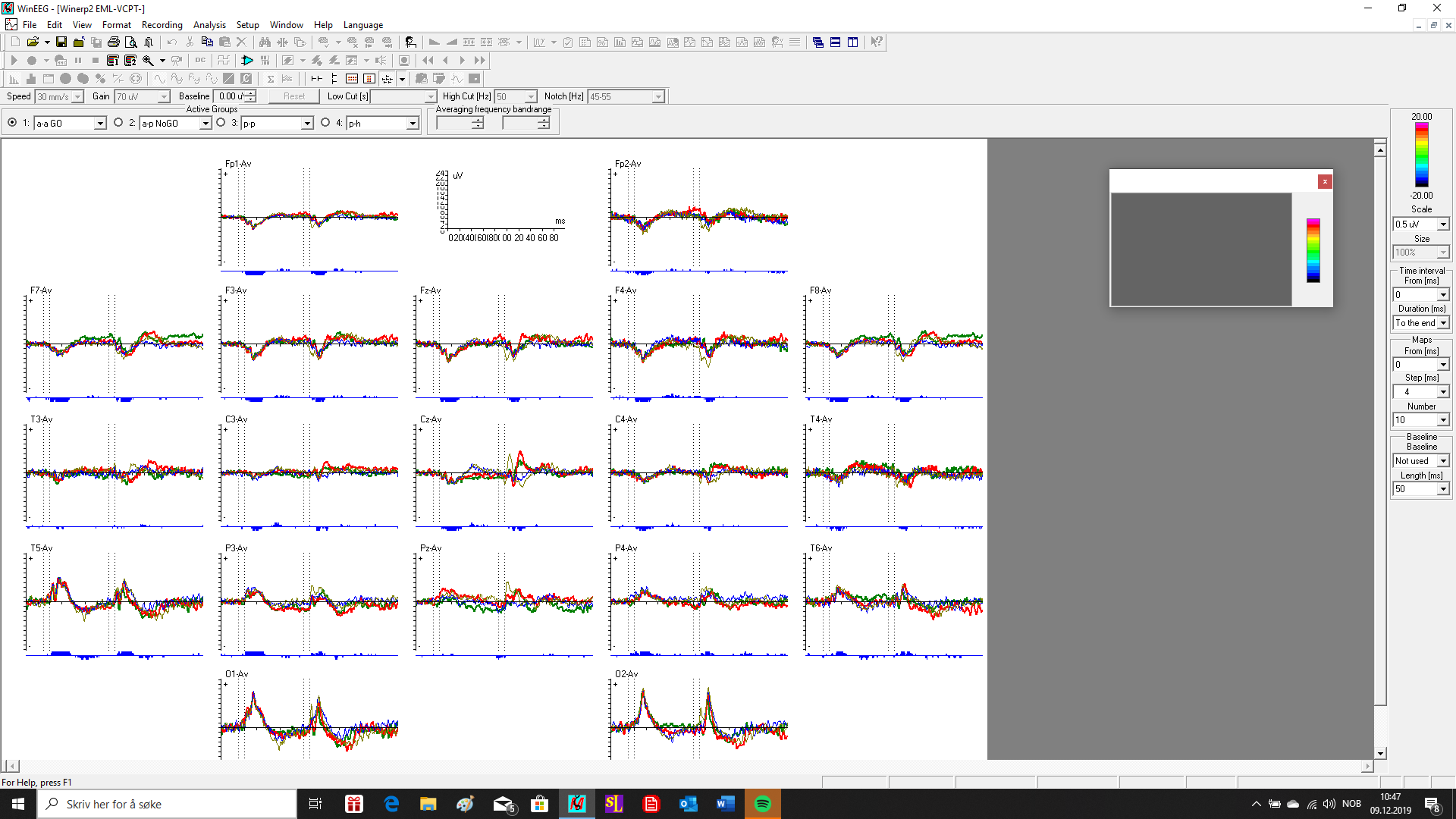The width and height of the screenshot is (1456, 819).
Task: Click the rainbow color scale bar
Action: pos(1421,155)
